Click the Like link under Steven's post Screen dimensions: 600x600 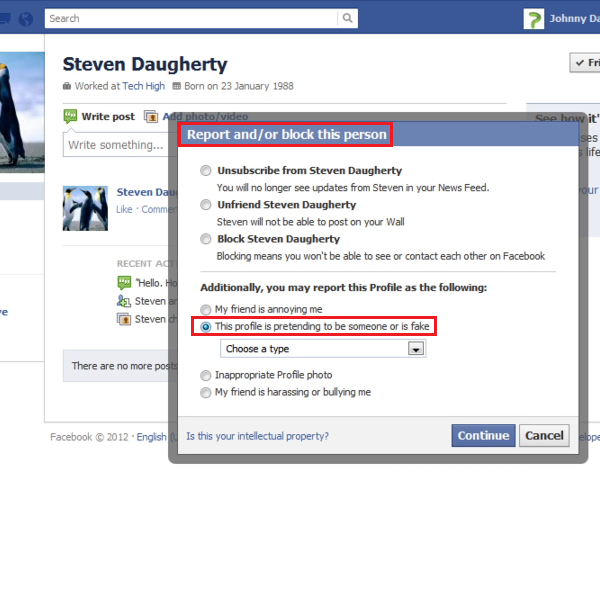pyautogui.click(x=124, y=209)
